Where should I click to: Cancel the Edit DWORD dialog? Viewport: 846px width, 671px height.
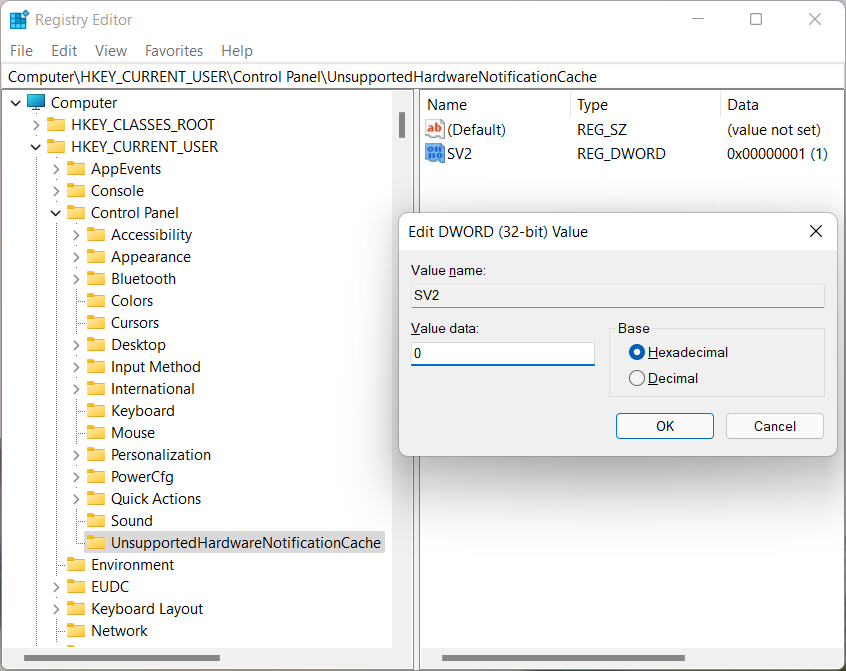click(774, 426)
